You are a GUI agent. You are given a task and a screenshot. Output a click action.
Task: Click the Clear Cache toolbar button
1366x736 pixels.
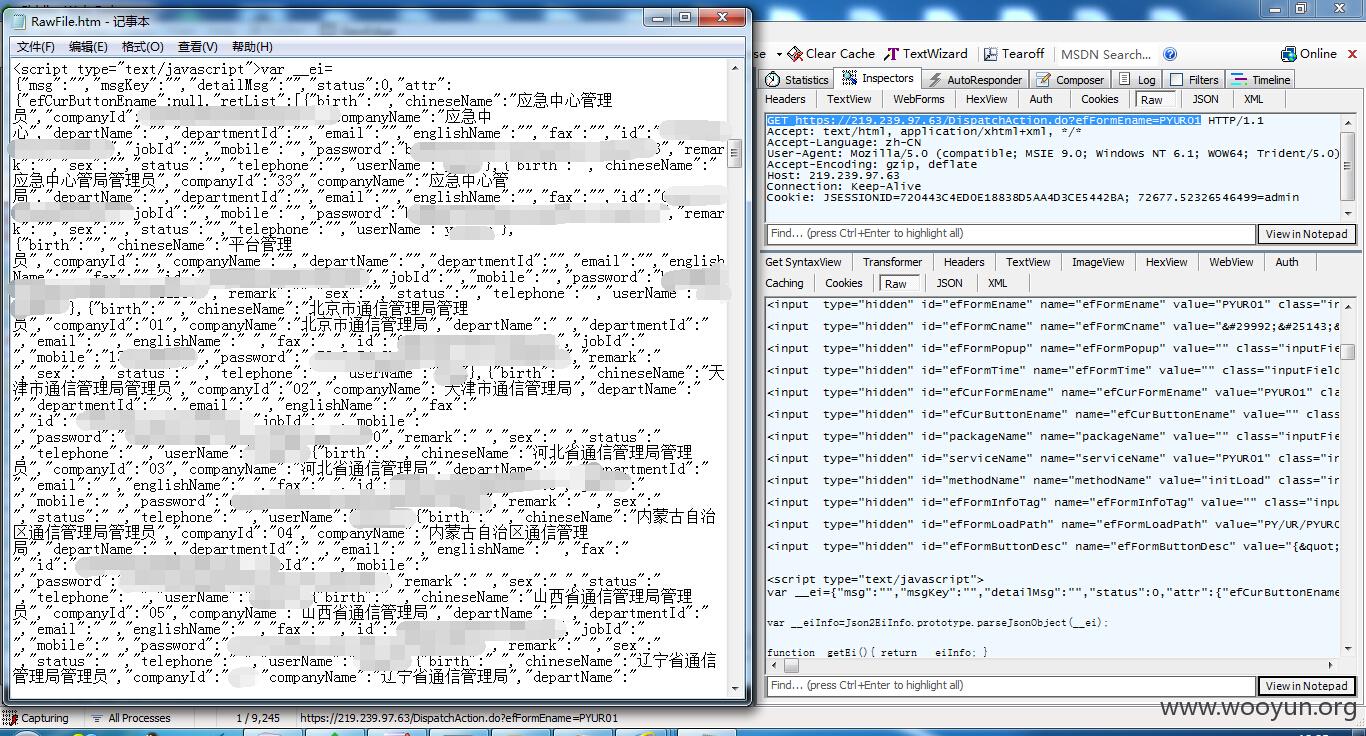[x=830, y=54]
